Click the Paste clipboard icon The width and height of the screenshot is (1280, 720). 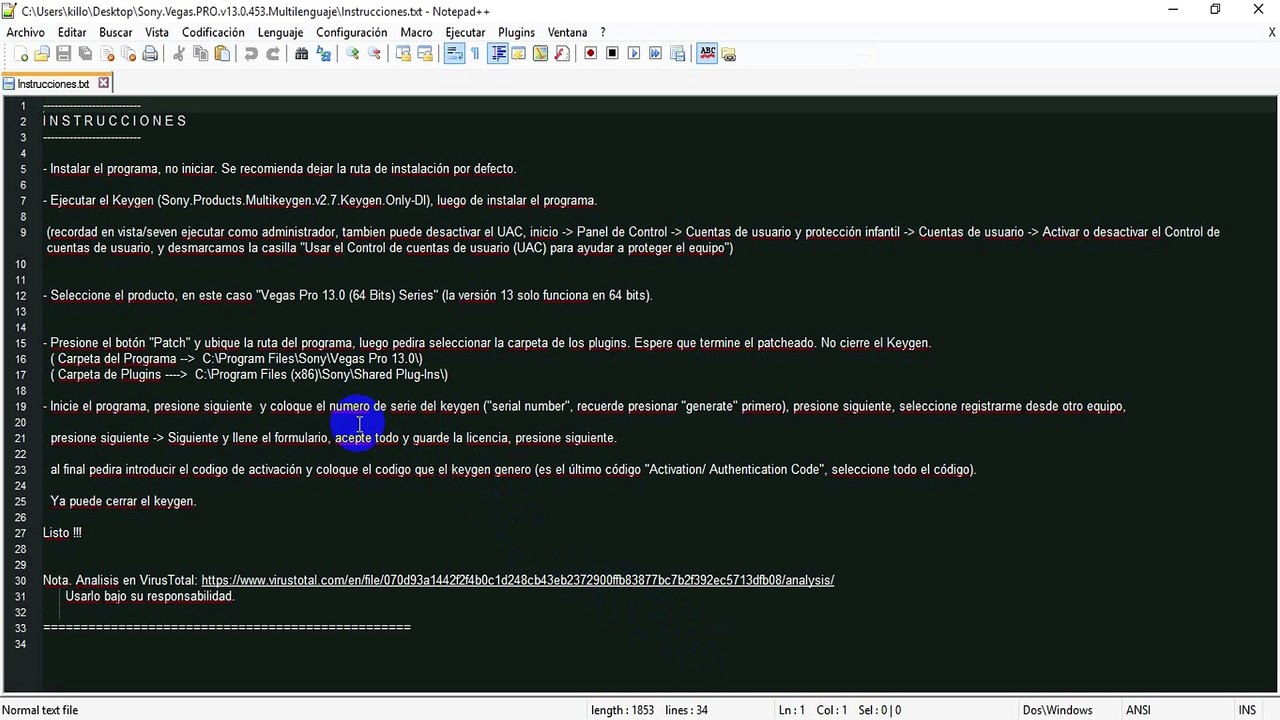click(222, 54)
